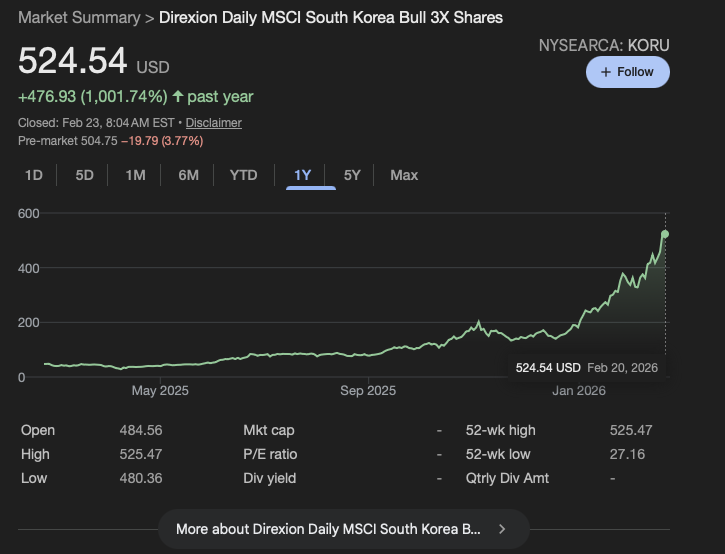Click the chart endpoint dot at Feb 20, 2026
This screenshot has height=554, width=725.
[x=665, y=234]
